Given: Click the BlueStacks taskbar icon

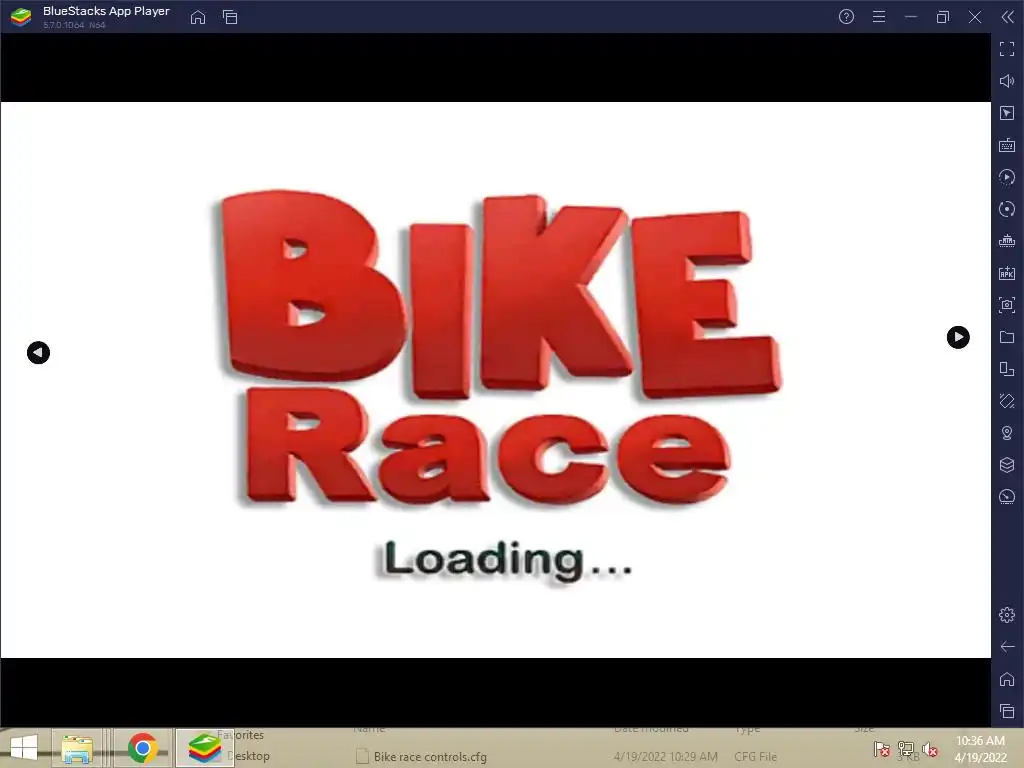Looking at the screenshot, I should coord(204,748).
